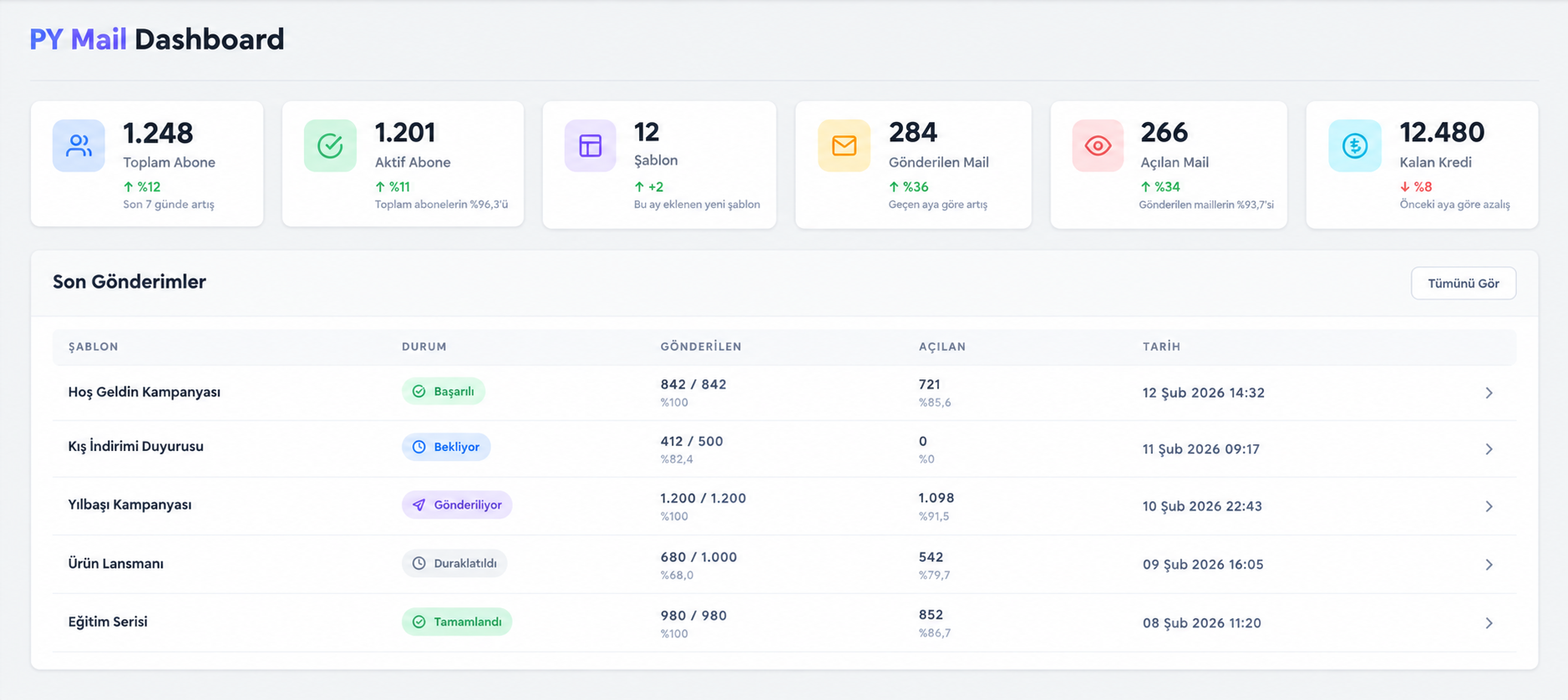Click the ŞABLON column header
The height and width of the screenshot is (700, 1568).
pos(94,347)
